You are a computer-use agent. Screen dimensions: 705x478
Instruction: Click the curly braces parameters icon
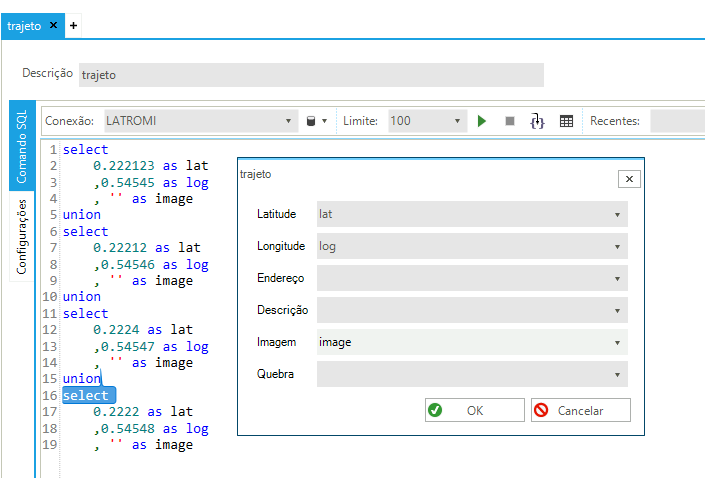coord(537,121)
